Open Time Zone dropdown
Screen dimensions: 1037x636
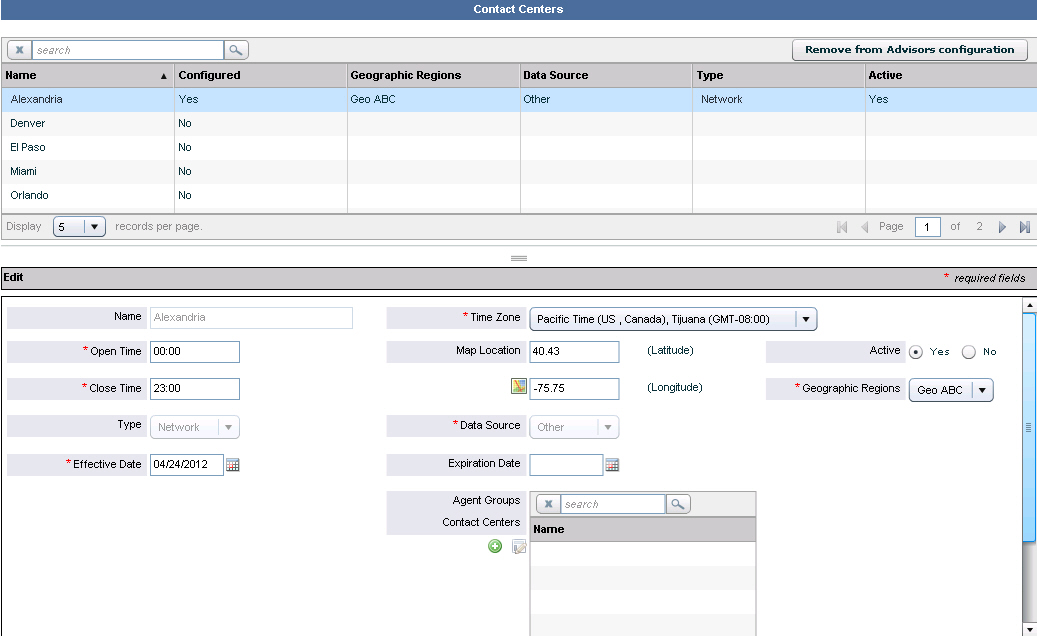pos(673,319)
